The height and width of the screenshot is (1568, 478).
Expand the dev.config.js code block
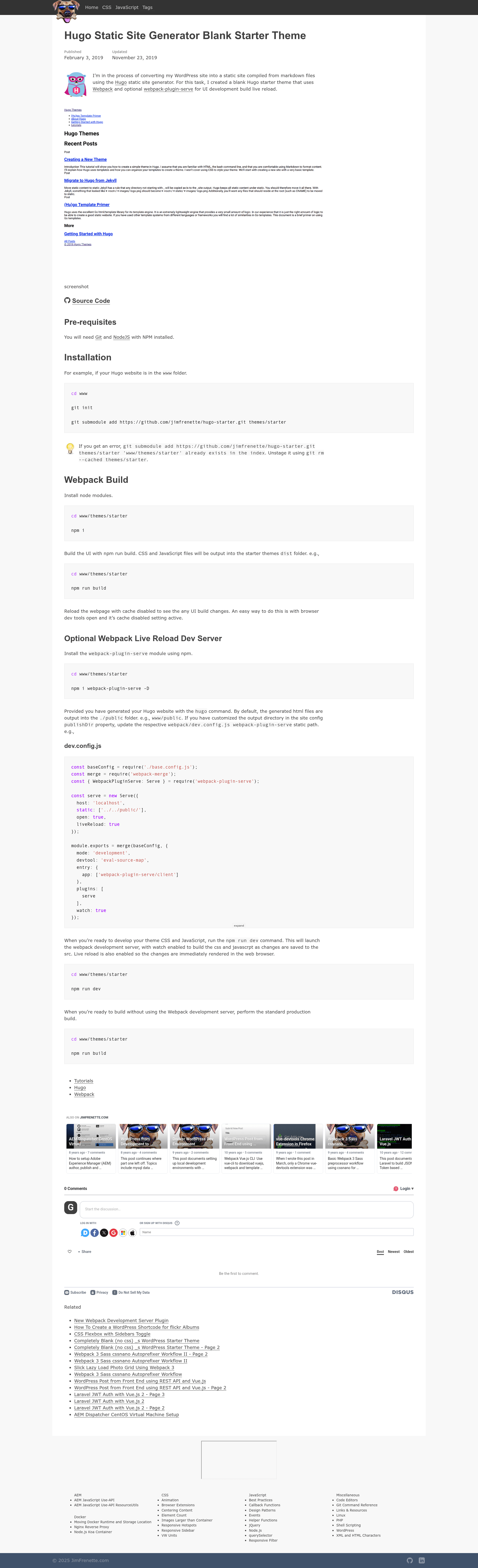pyautogui.click(x=239, y=925)
